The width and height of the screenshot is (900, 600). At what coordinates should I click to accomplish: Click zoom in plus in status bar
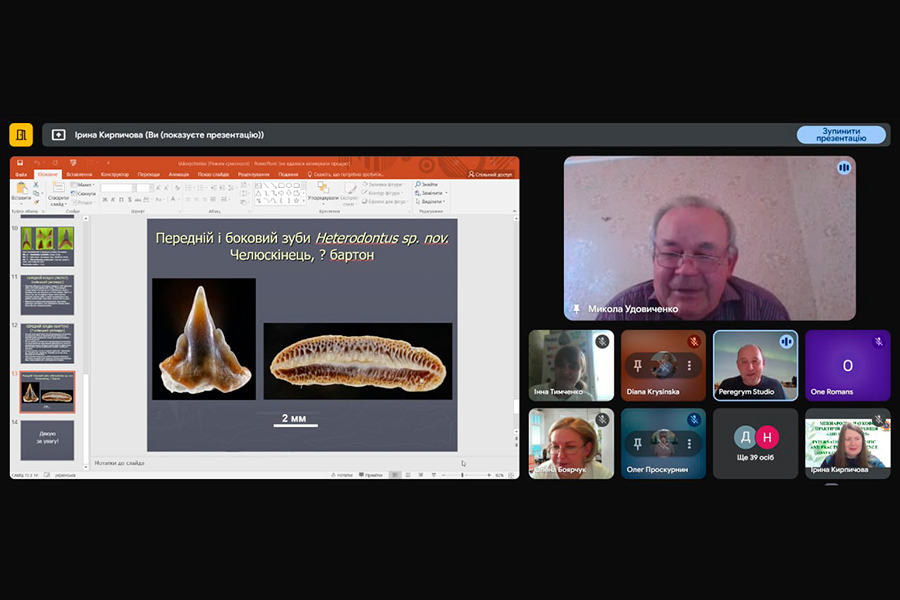[489, 475]
